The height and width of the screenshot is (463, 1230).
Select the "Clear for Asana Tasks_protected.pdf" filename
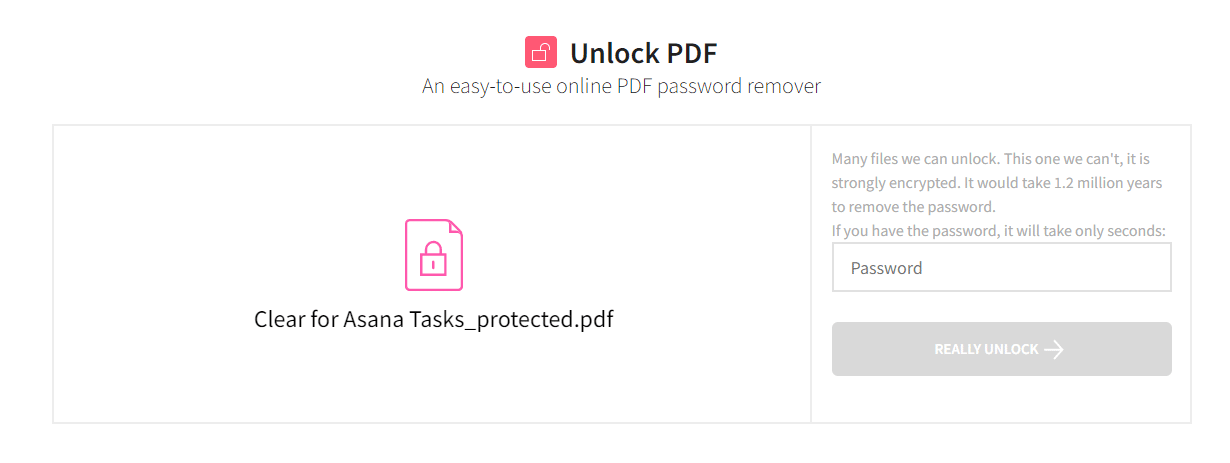click(433, 320)
